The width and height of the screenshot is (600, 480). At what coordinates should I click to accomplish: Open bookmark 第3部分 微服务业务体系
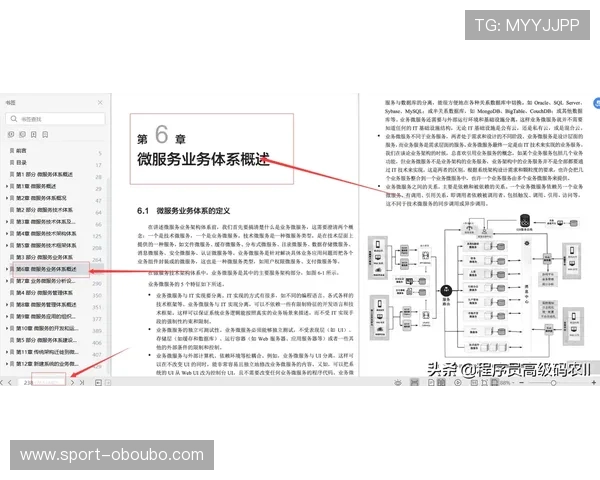tap(44, 257)
